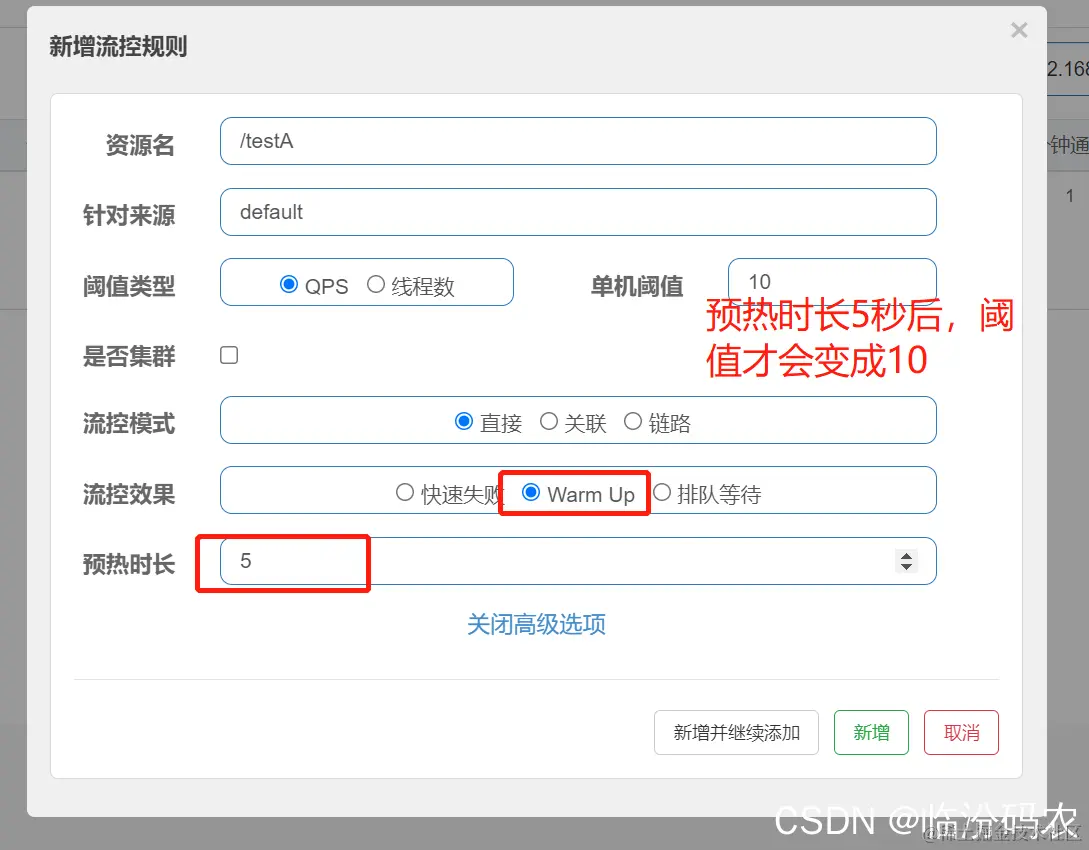Select the Warm Up flow control effect
The height and width of the screenshot is (850, 1089).
(x=529, y=493)
